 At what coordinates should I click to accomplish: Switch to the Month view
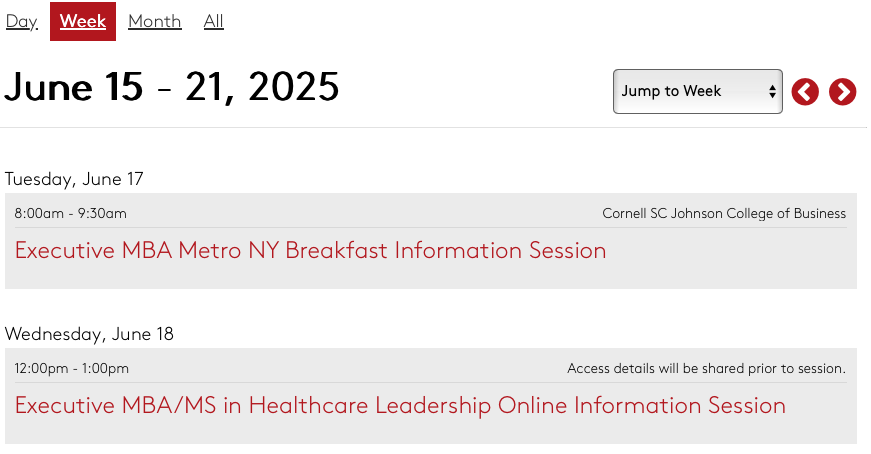(154, 21)
